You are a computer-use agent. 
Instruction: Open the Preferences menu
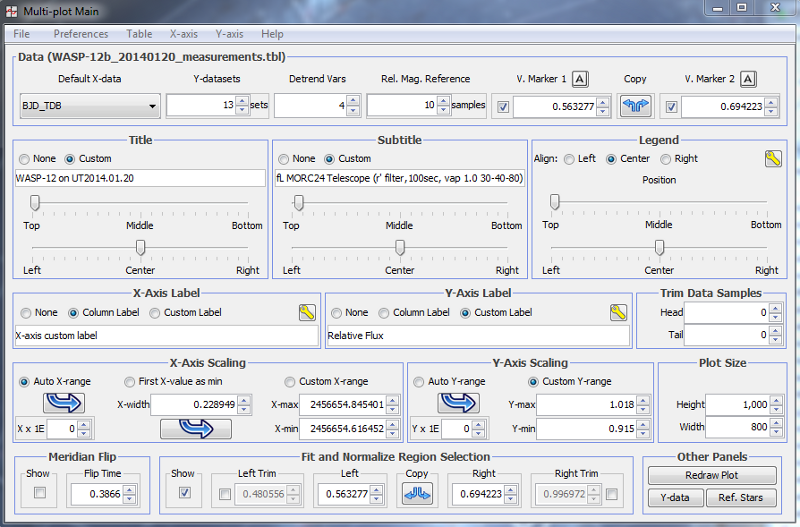[x=81, y=34]
